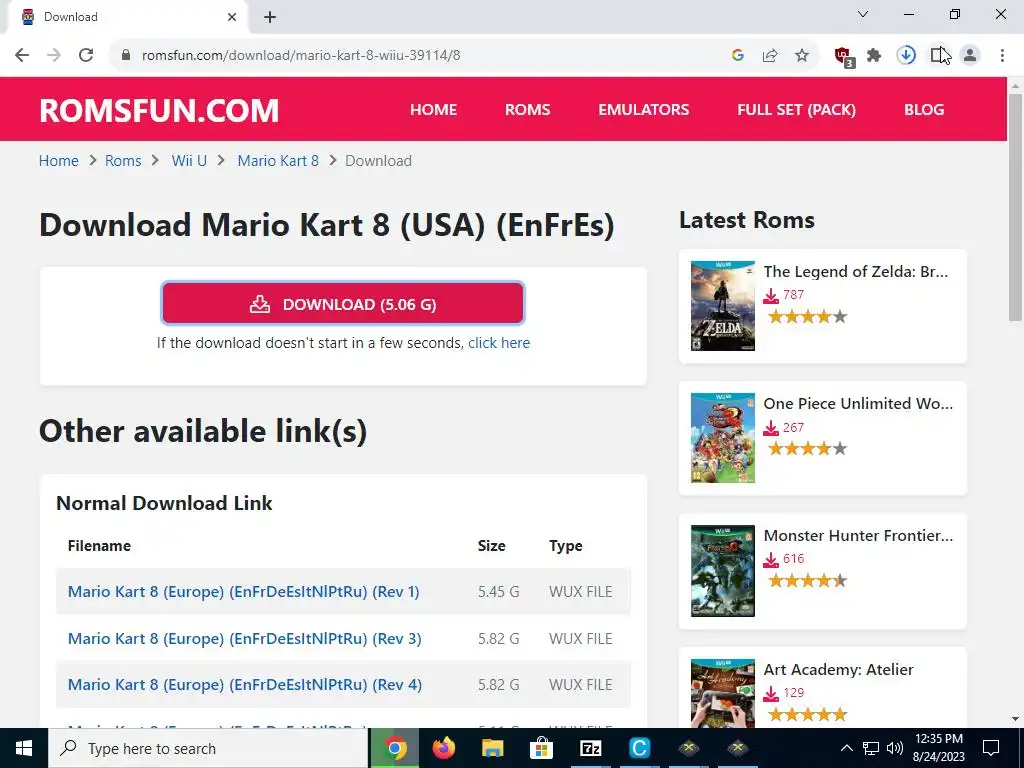Screen dimensions: 1024x768
Task: Click the address bar URL
Action: coord(301,56)
